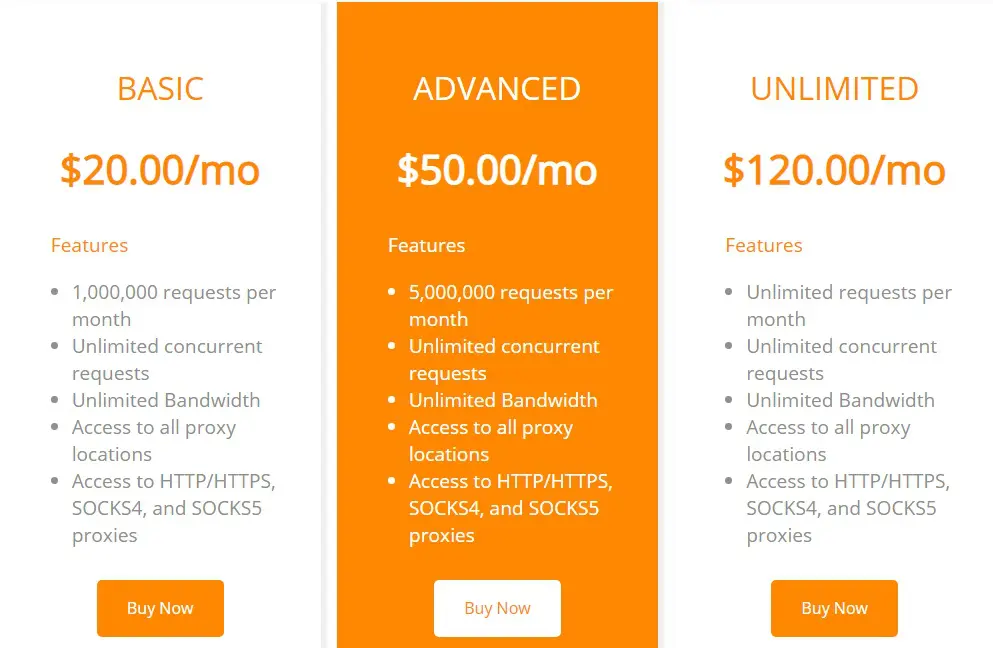Select the BASIC plan heading
Image resolution: width=993 pixels, height=648 pixels.
(160, 89)
